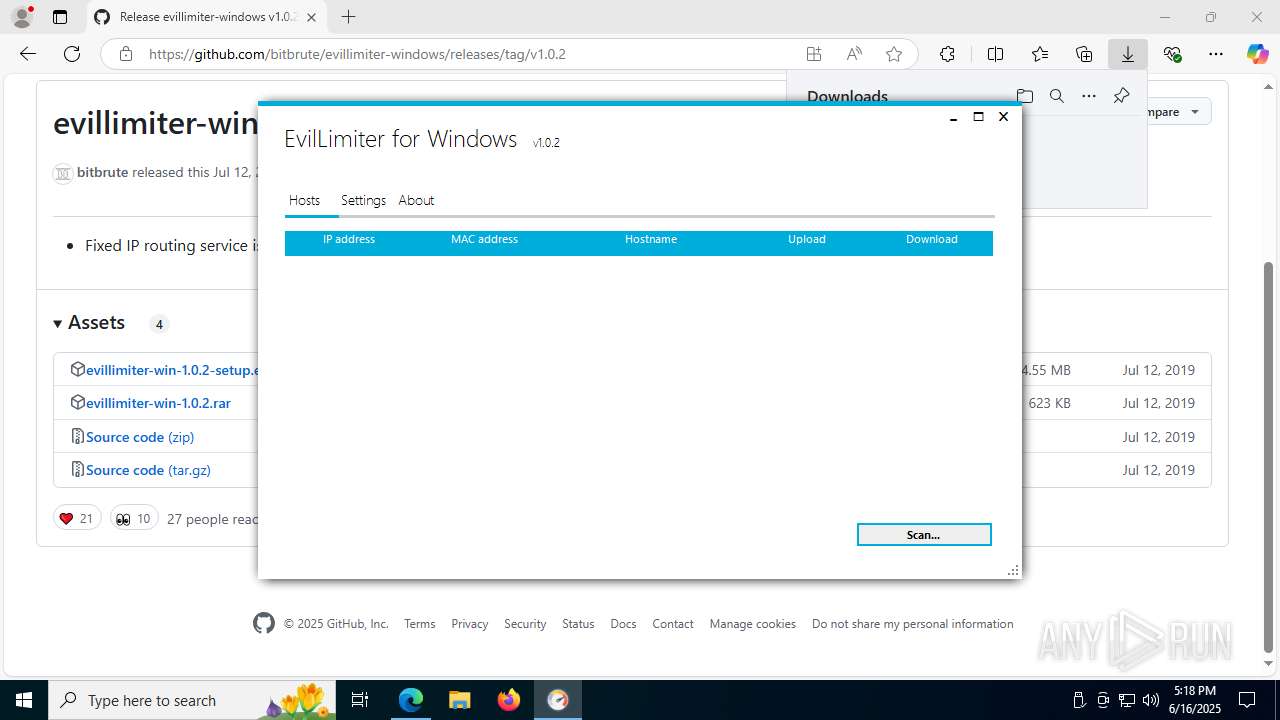
Task: Open the Favorites list icon
Action: 1040,54
